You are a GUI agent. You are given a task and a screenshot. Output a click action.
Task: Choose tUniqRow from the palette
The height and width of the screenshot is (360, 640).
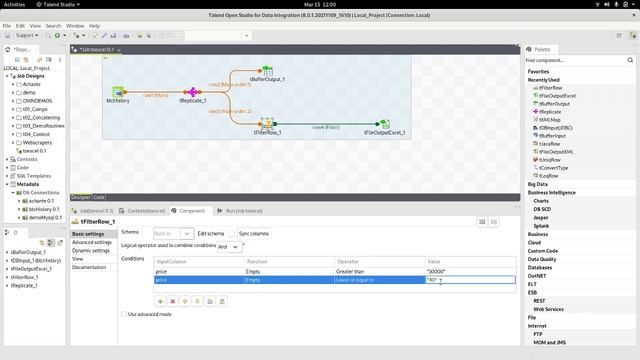coord(549,160)
